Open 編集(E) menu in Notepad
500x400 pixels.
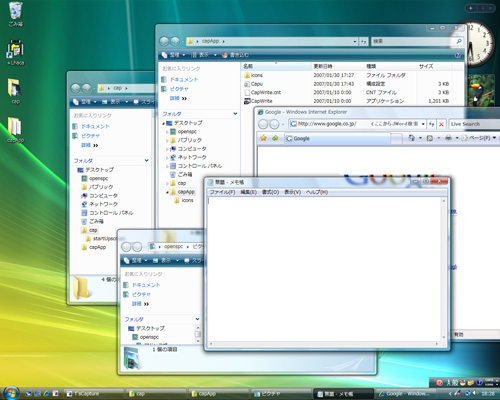point(248,192)
